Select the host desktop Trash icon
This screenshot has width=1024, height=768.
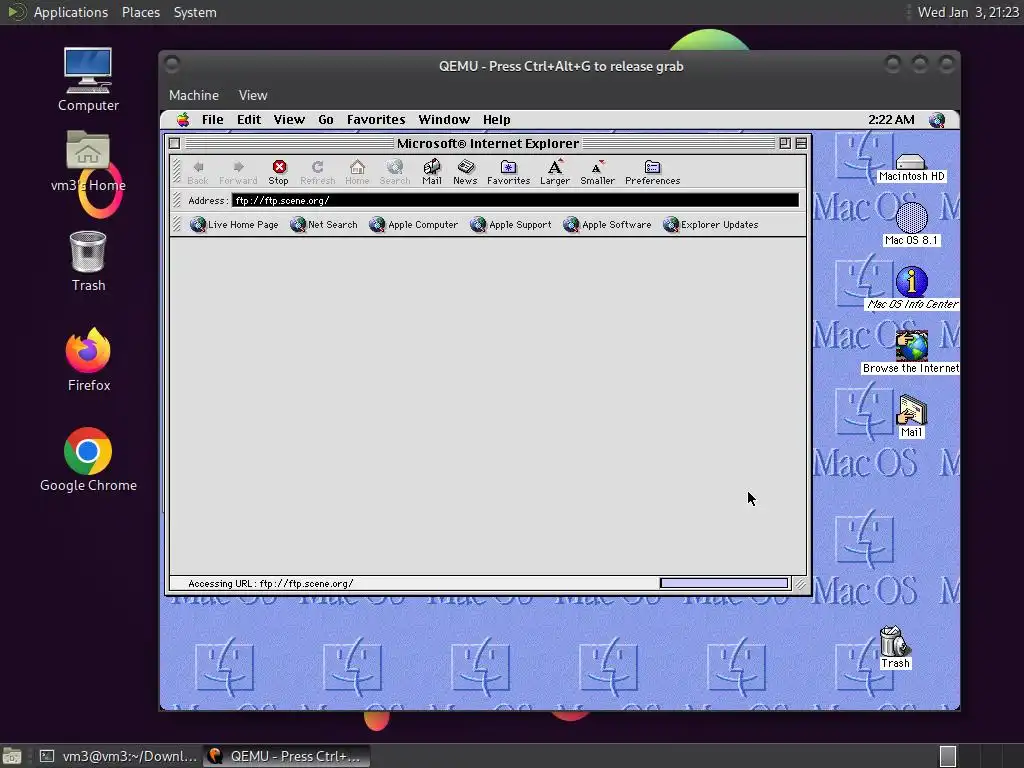coord(88,261)
